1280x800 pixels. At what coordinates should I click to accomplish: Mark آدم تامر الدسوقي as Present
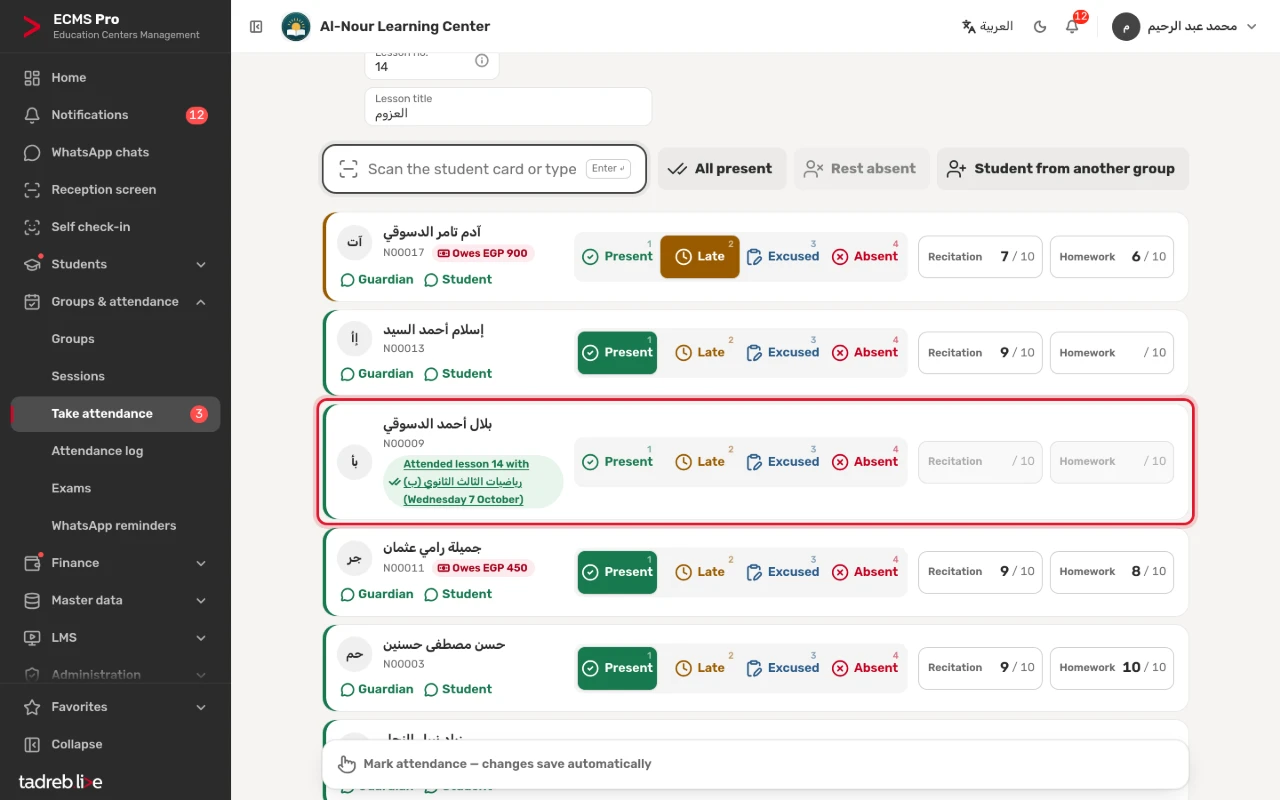[617, 257]
